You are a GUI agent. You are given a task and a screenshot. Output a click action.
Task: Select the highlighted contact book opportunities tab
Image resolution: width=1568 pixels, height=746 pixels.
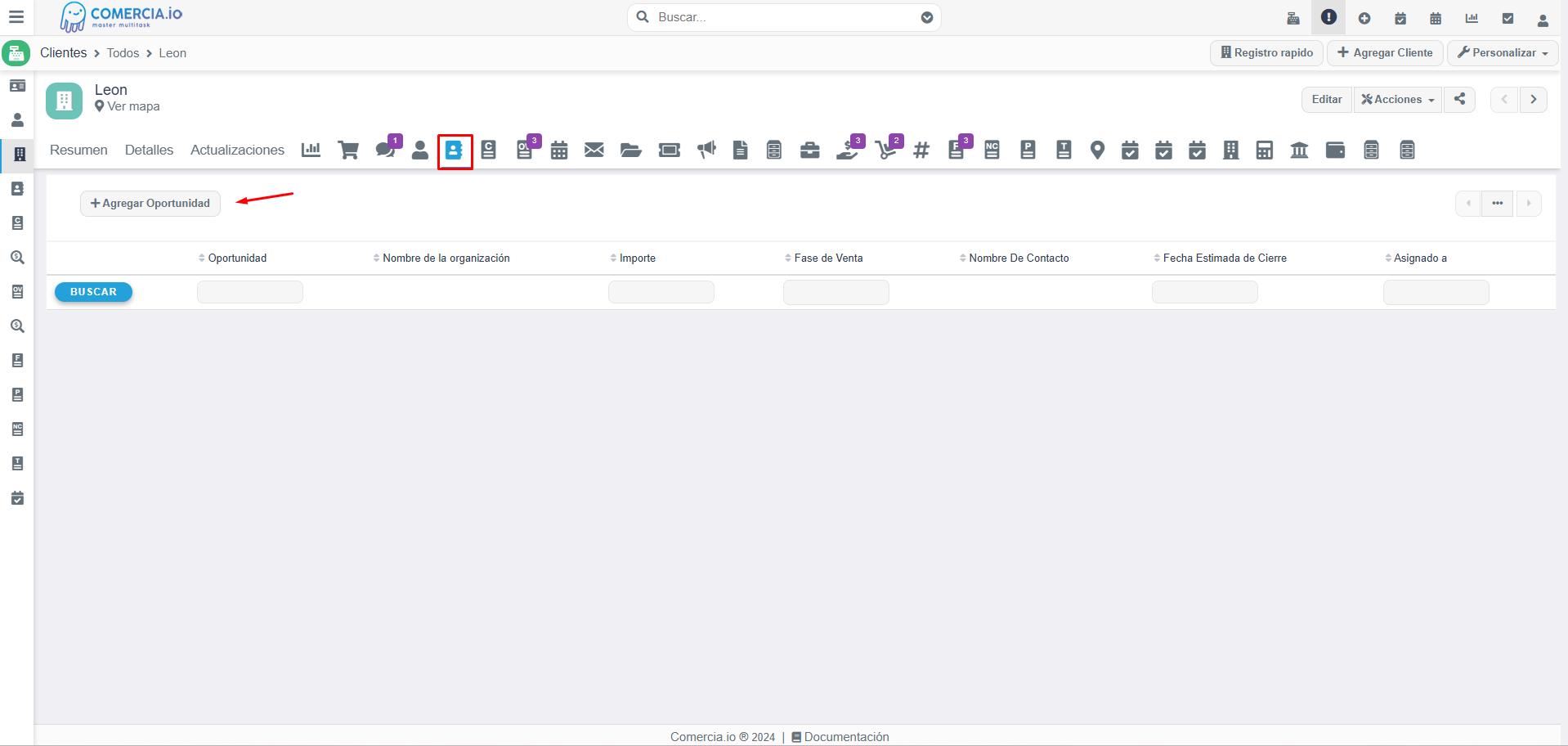click(455, 151)
